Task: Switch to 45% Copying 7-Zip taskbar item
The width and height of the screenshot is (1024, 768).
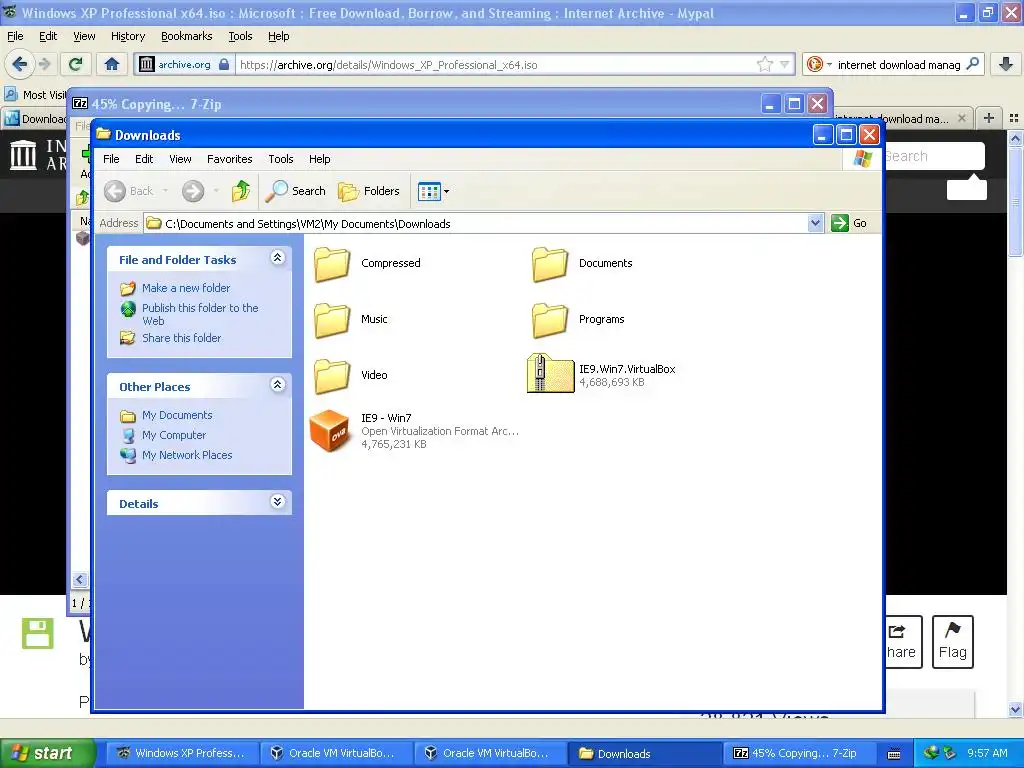Action: pyautogui.click(x=797, y=753)
